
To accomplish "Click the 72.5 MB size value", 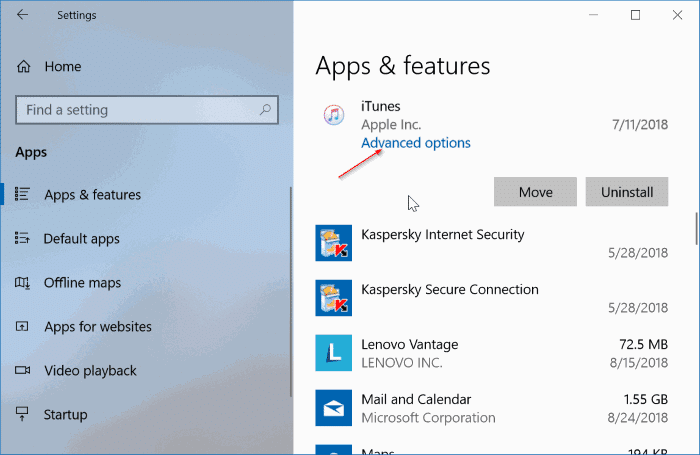I will coord(643,344).
